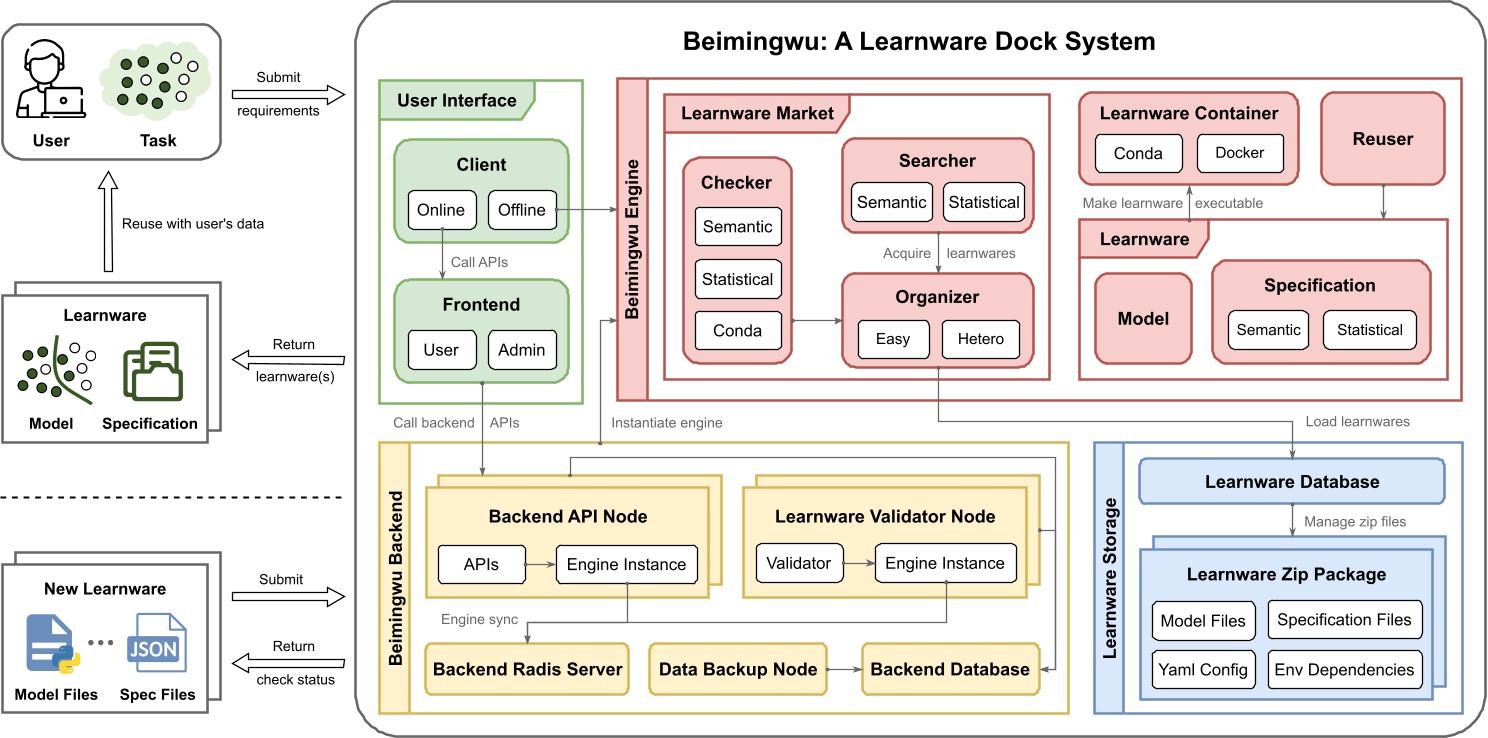Expand the Learnware Market section
Viewport: 1488px width, 738px height.
tap(757, 113)
